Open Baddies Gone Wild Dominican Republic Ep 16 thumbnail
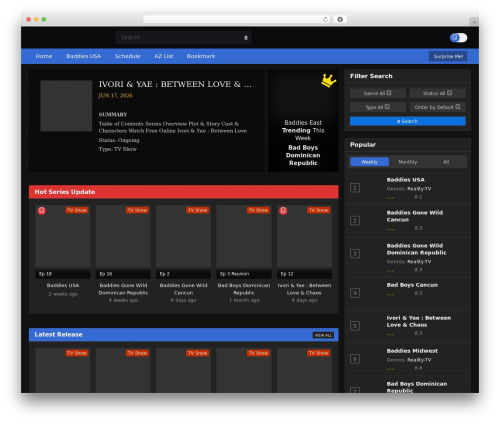500x423 pixels. 123,242
